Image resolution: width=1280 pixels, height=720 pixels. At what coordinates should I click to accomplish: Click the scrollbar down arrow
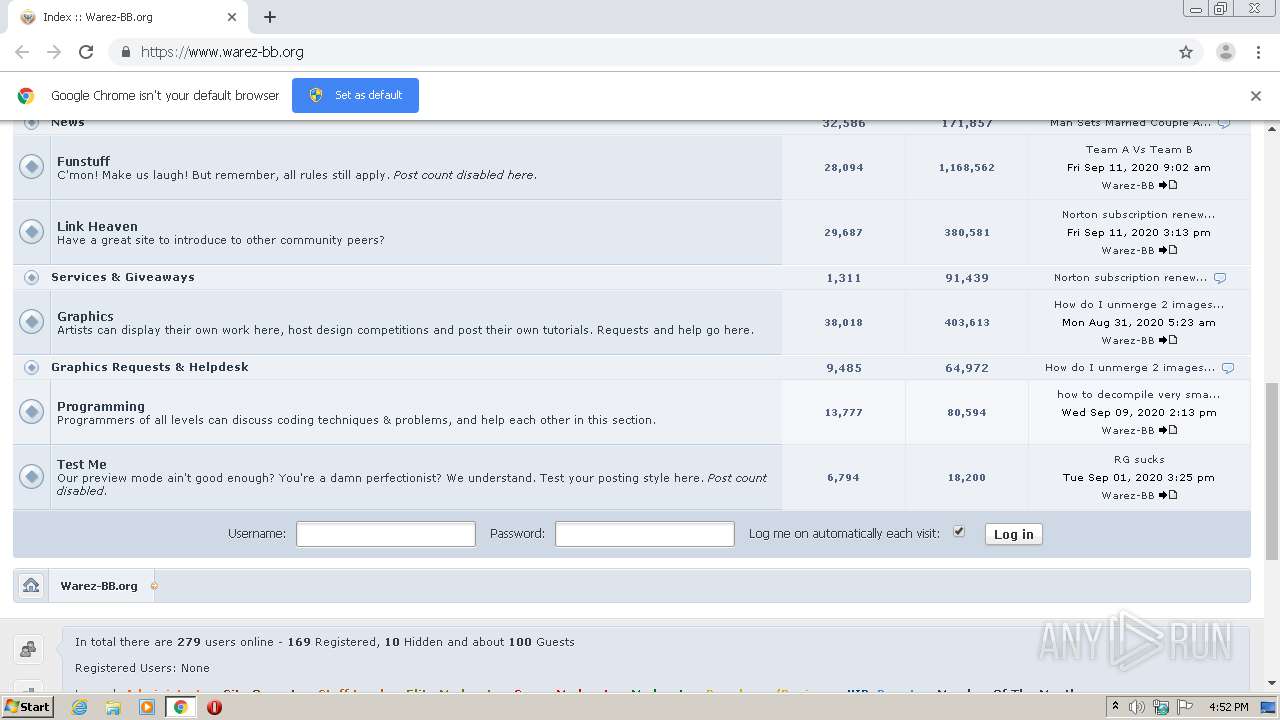pyautogui.click(x=1272, y=684)
